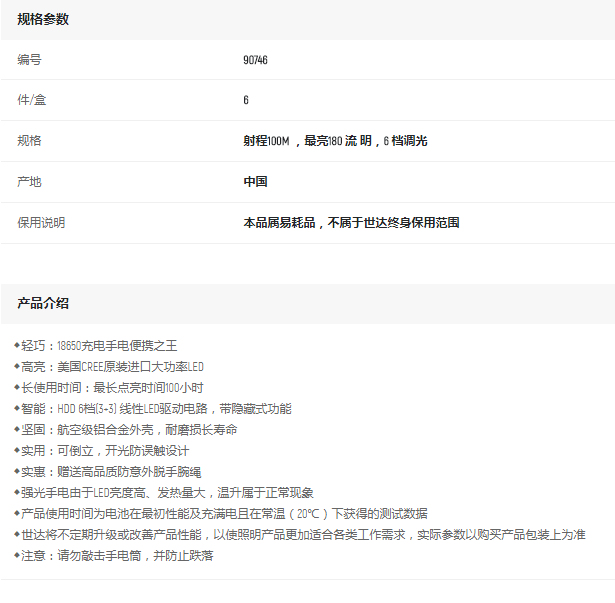Select the product number 90746

(255, 60)
